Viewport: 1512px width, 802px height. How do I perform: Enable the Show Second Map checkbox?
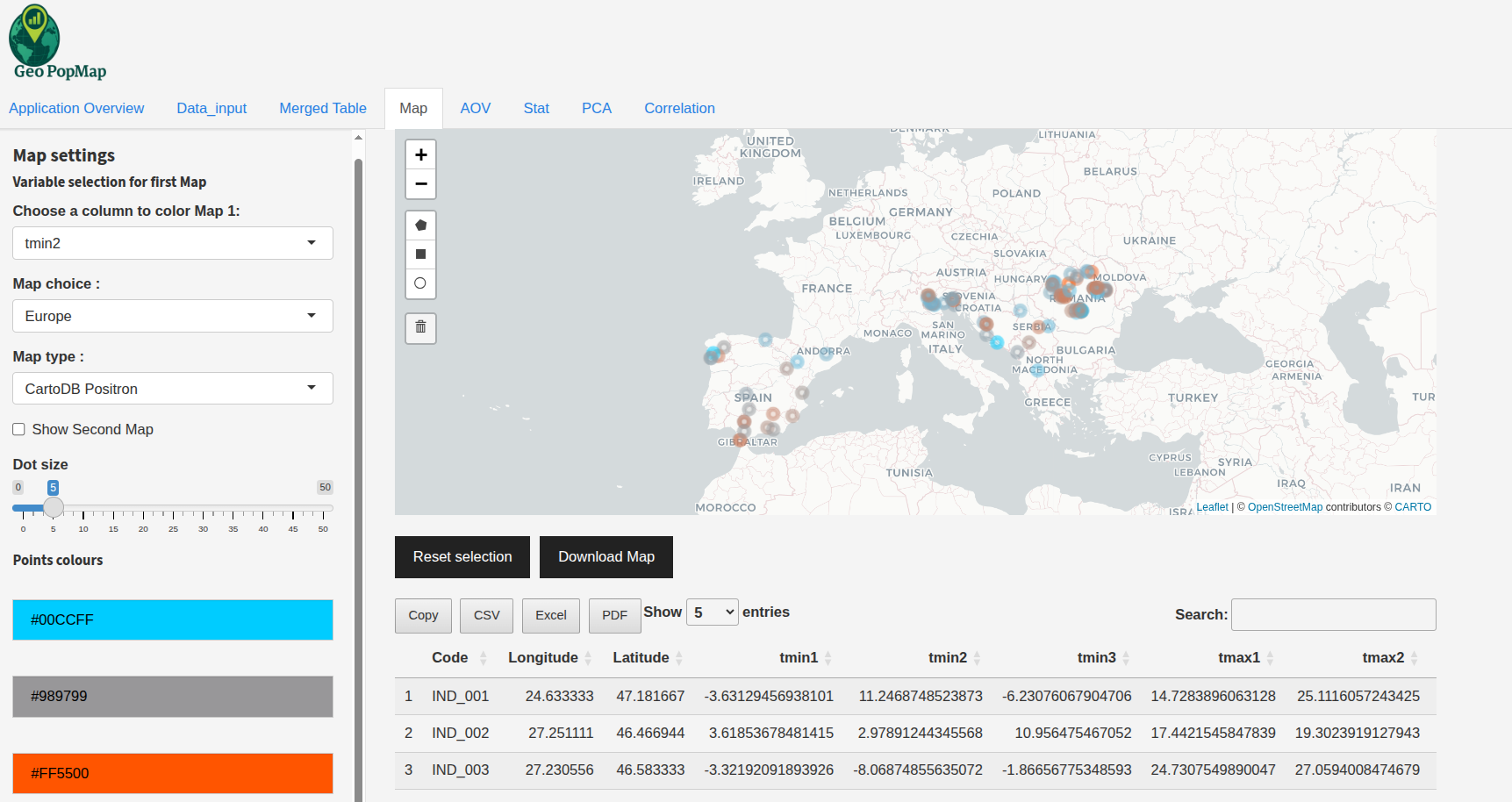click(18, 429)
